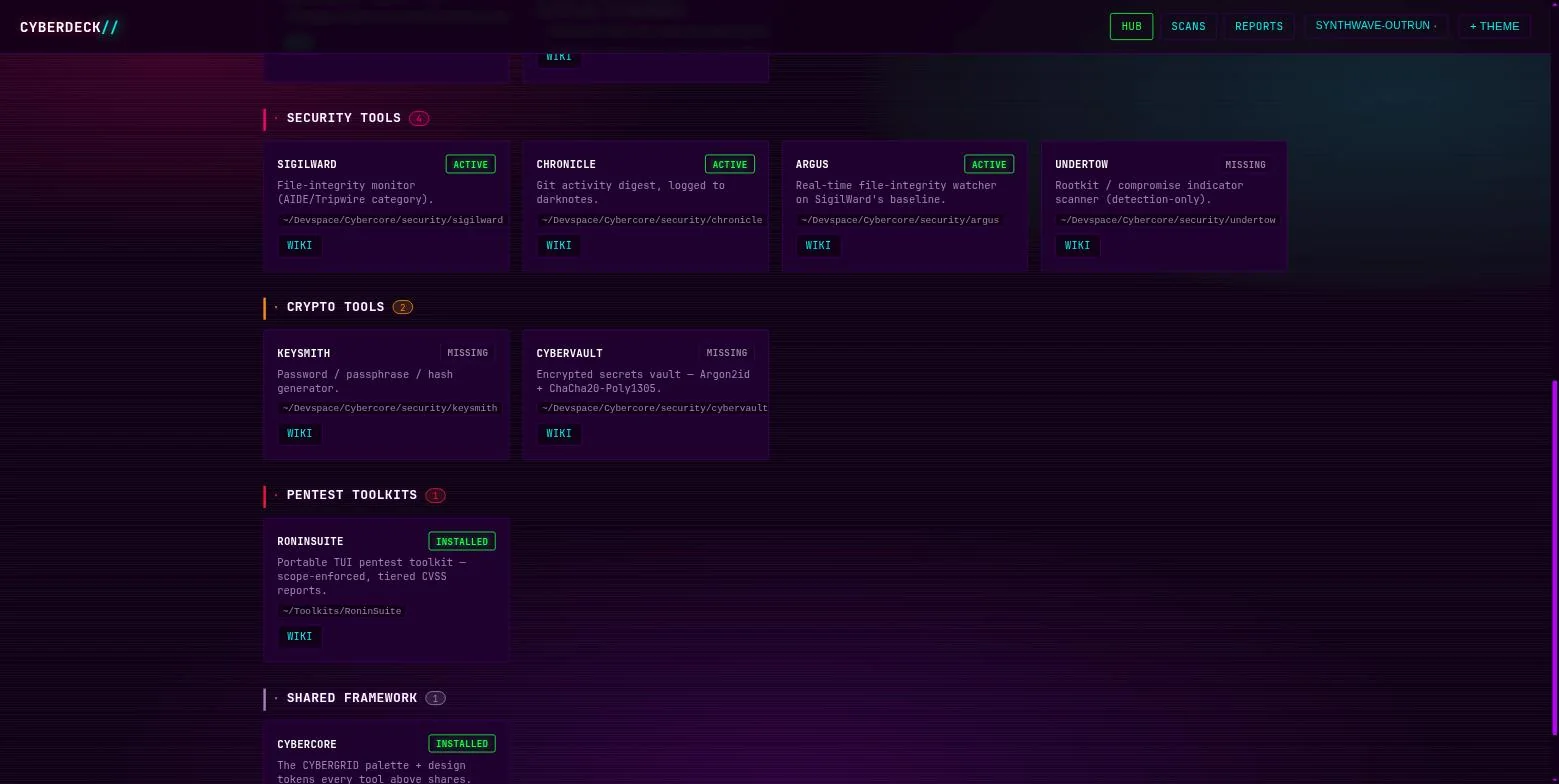Click the ACTIVE badge on ARGUS
Viewport: 1559px width, 784px height.
[989, 165]
